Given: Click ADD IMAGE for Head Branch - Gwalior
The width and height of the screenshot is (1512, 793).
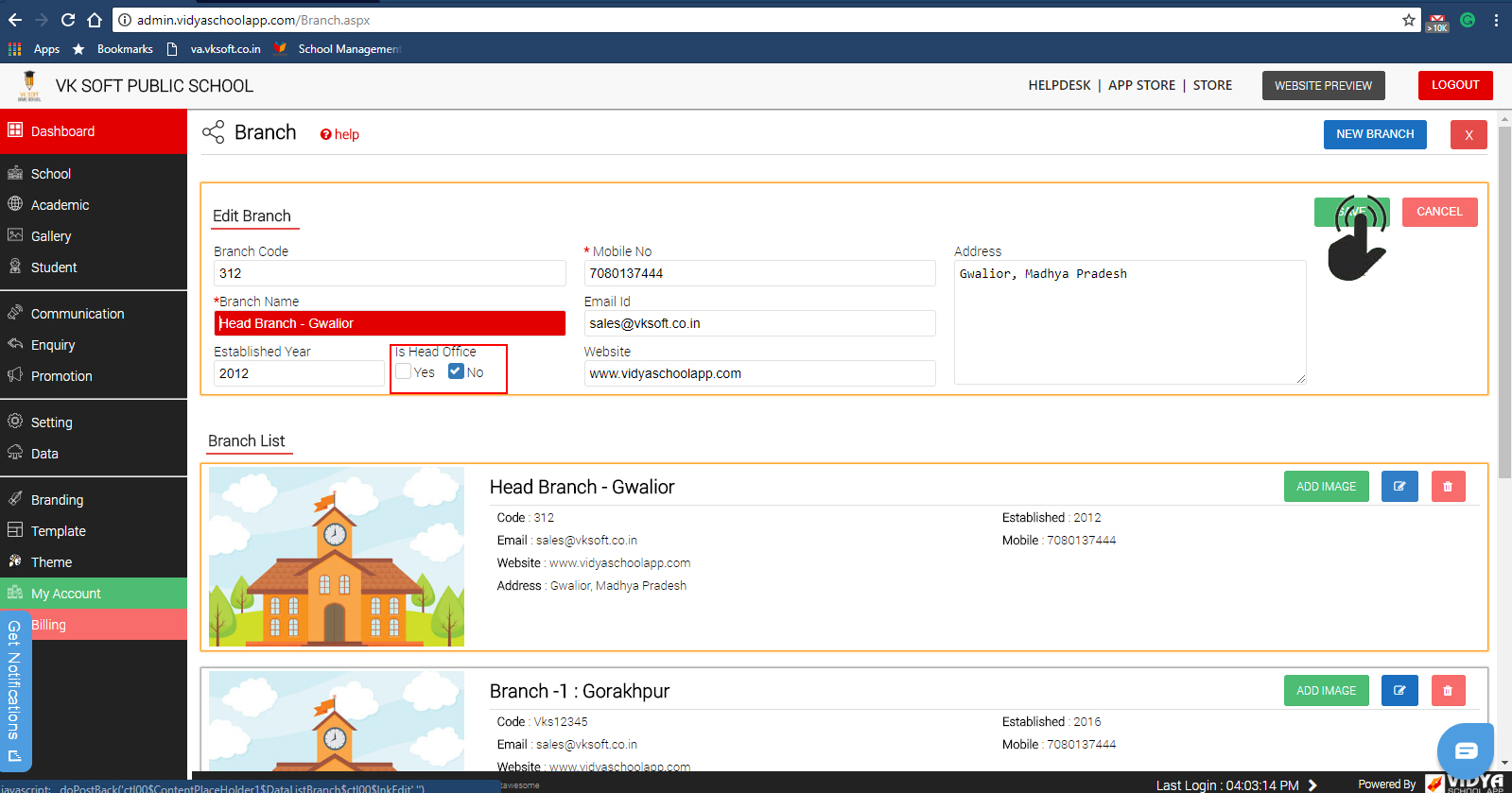Looking at the screenshot, I should (1326, 487).
